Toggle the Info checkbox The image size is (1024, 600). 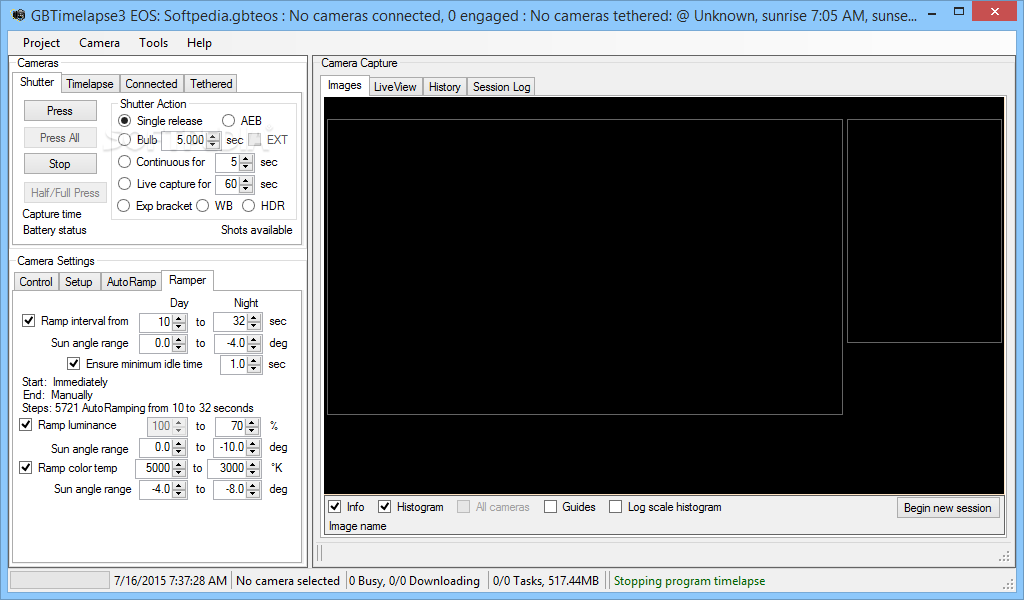click(335, 507)
